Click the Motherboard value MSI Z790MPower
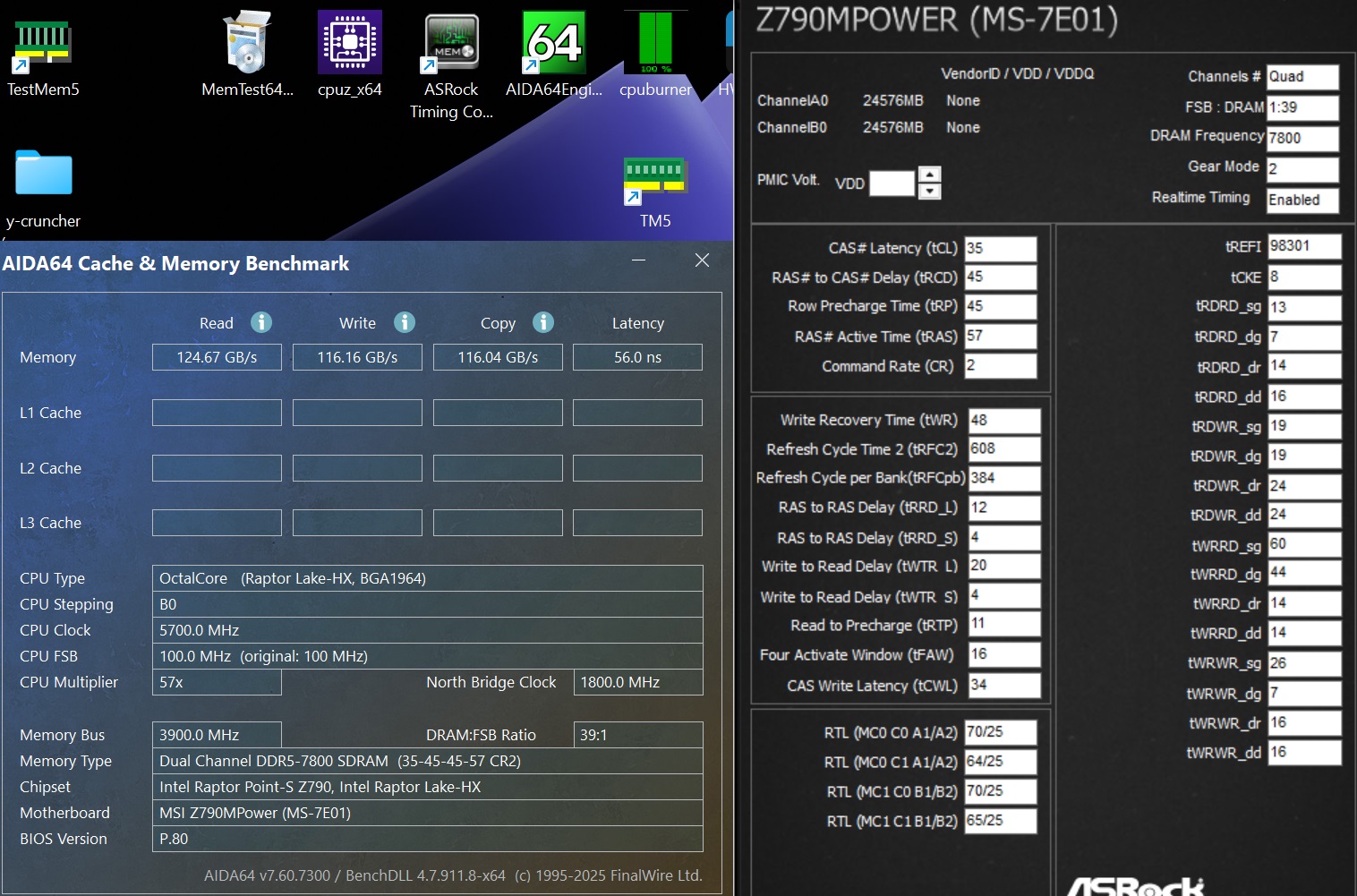The height and width of the screenshot is (896, 1357). point(428,813)
